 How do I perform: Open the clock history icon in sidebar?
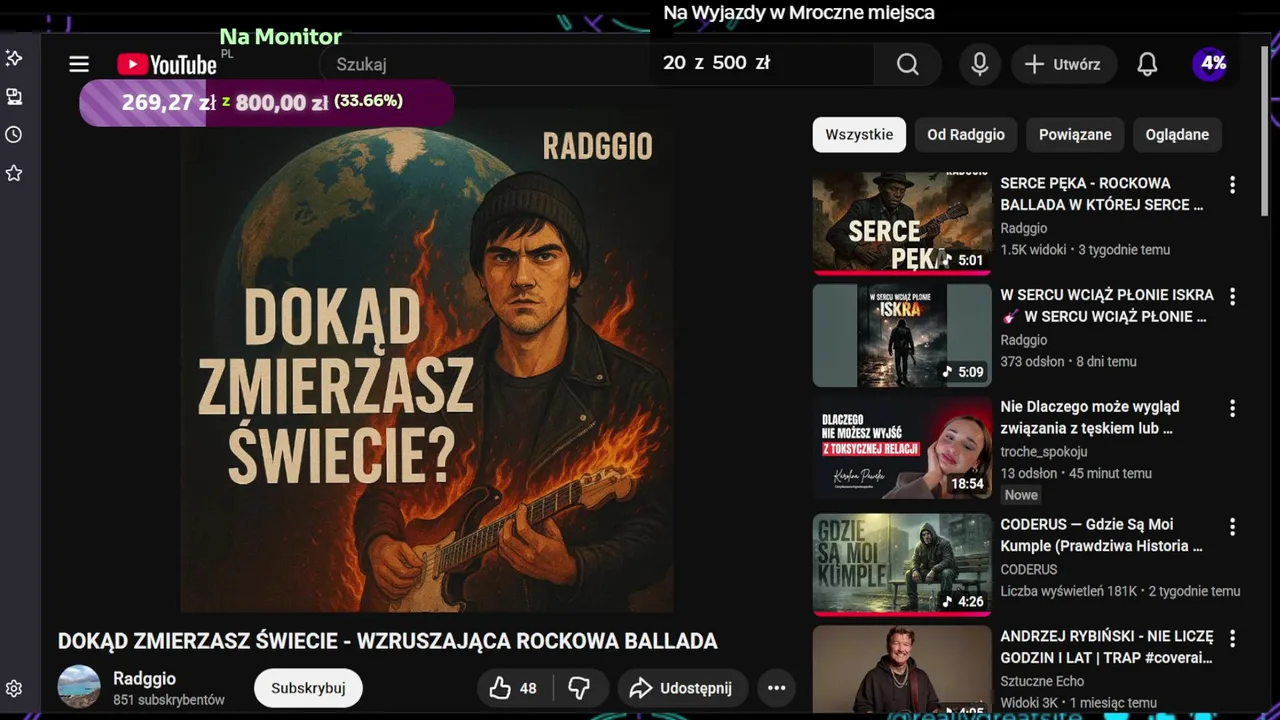[14, 134]
